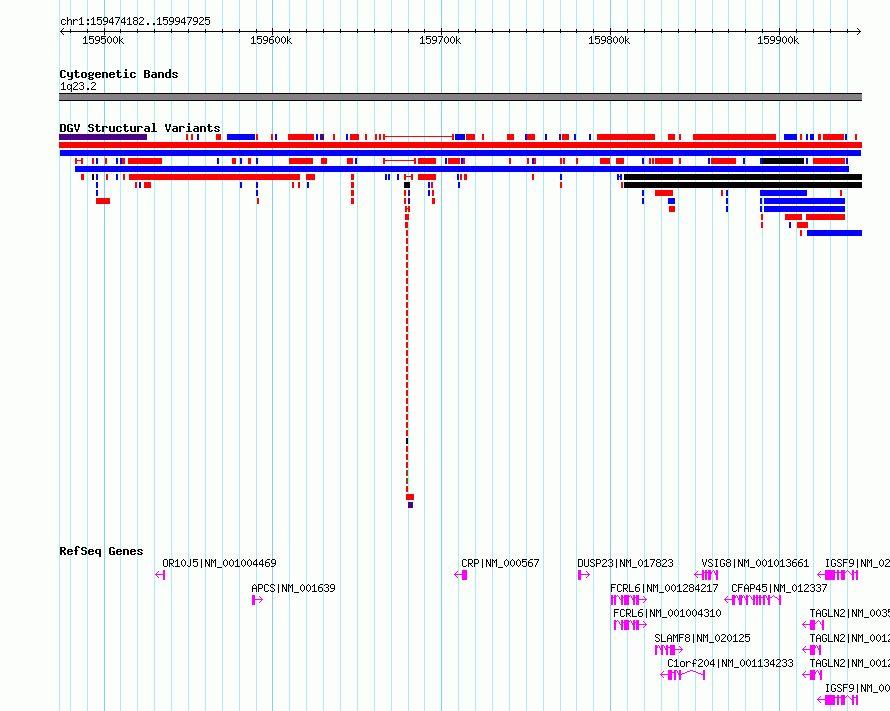
Task: Click the left arrow of the coordinate ruler
Action: (62, 32)
